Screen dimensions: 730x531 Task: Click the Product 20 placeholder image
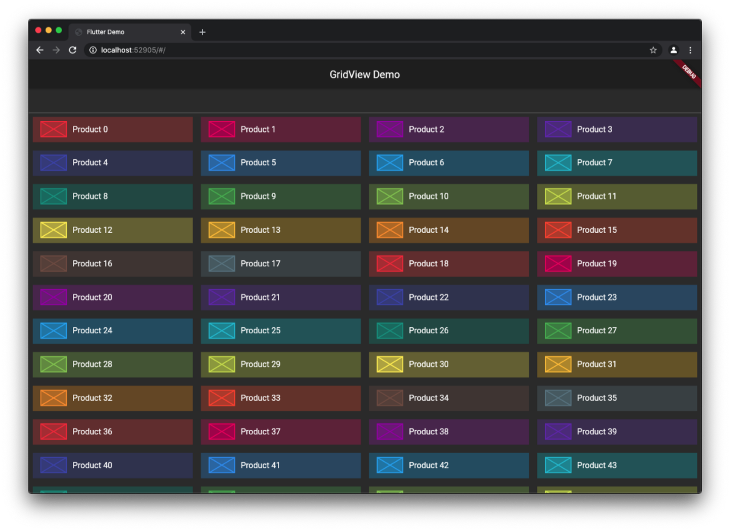point(53,297)
